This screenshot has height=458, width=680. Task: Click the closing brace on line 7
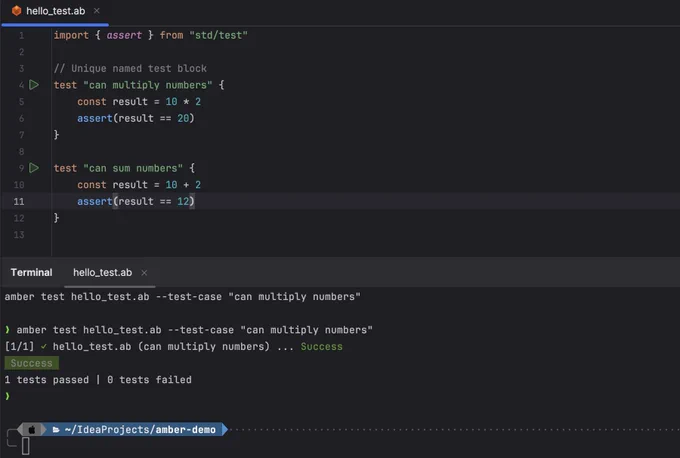pyautogui.click(x=56, y=135)
